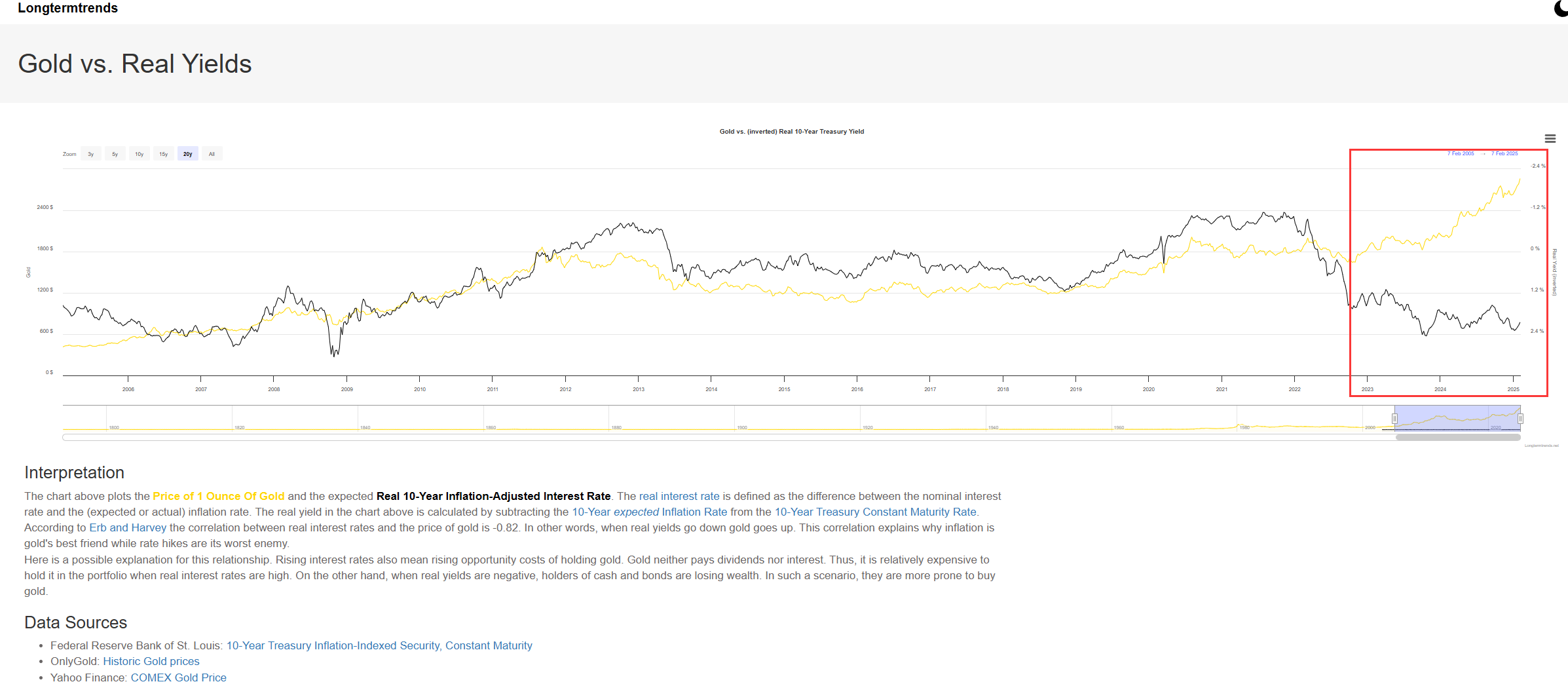Set chart zoom to 5y
This screenshot has height=686, width=1568.
pos(115,154)
